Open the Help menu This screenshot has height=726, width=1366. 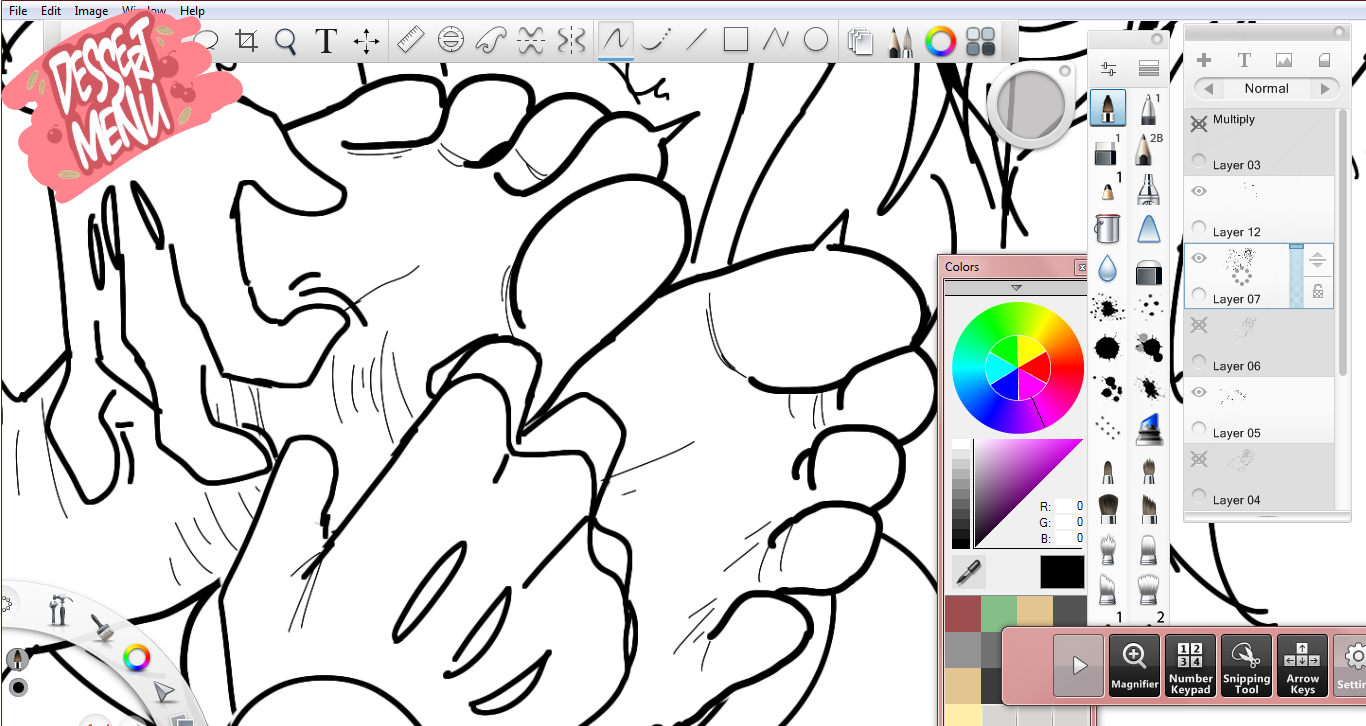pyautogui.click(x=192, y=11)
